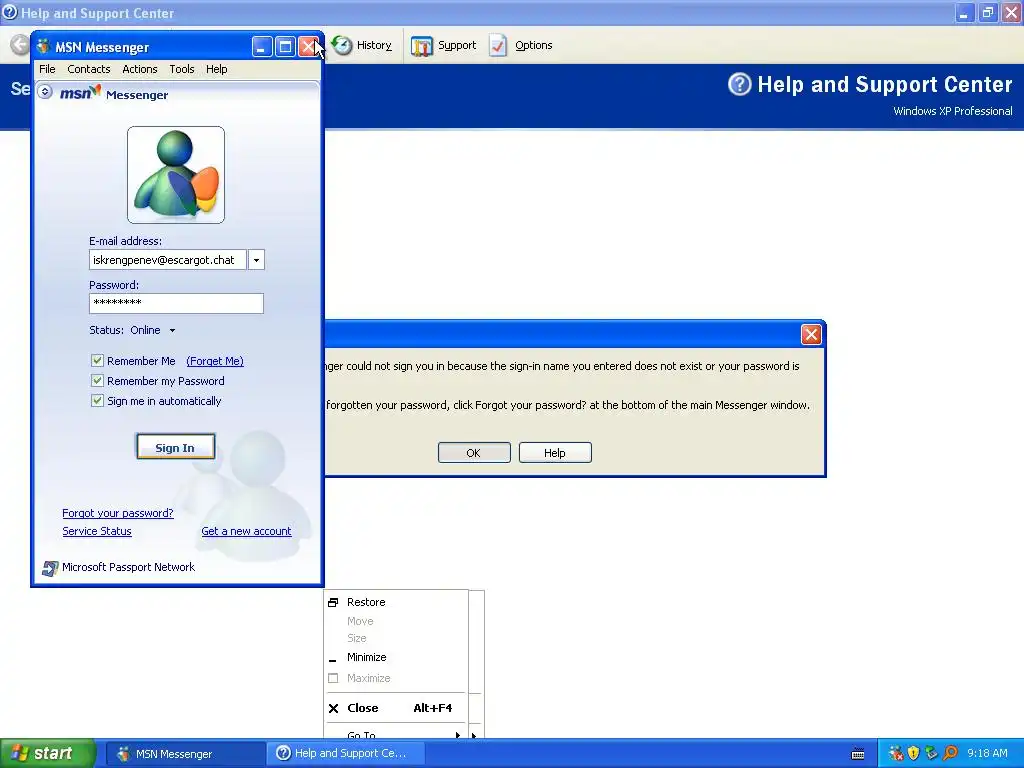
Task: Close the MSN Messenger window
Action: [x=308, y=46]
